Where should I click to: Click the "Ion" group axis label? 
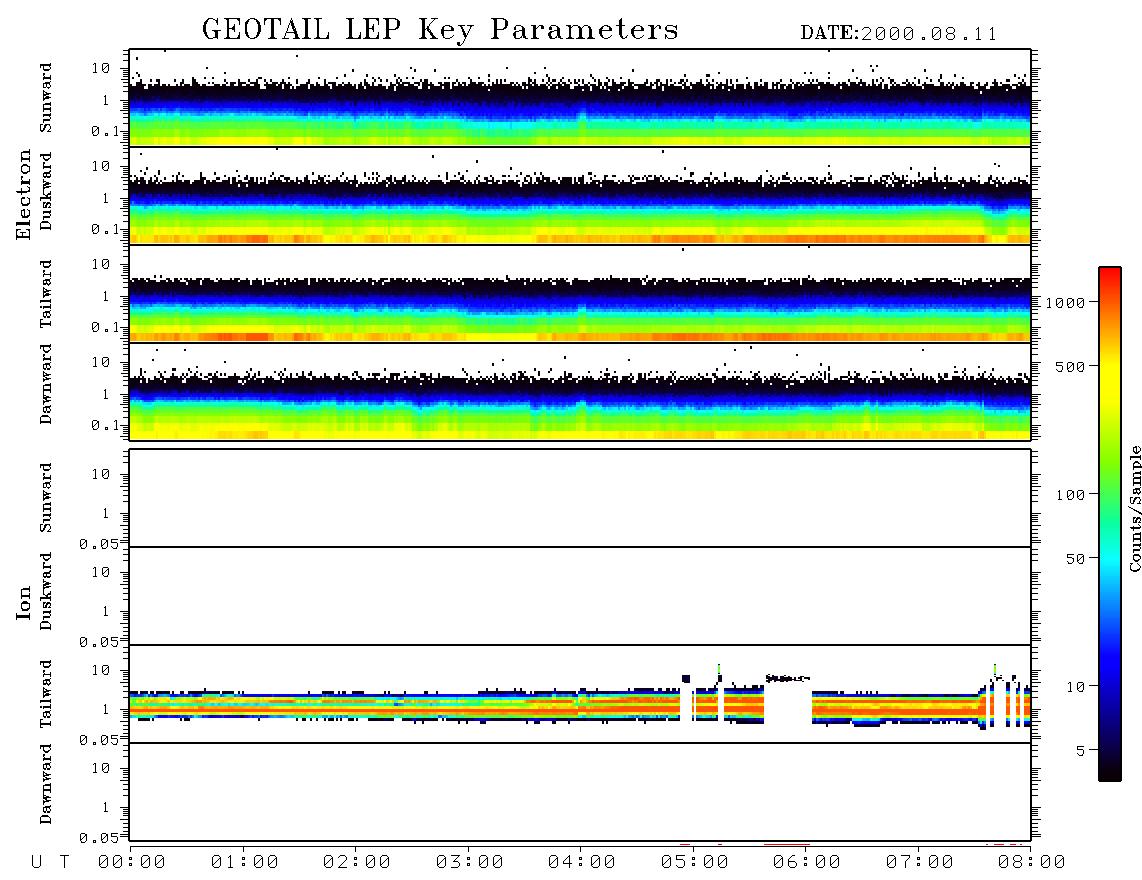23,602
